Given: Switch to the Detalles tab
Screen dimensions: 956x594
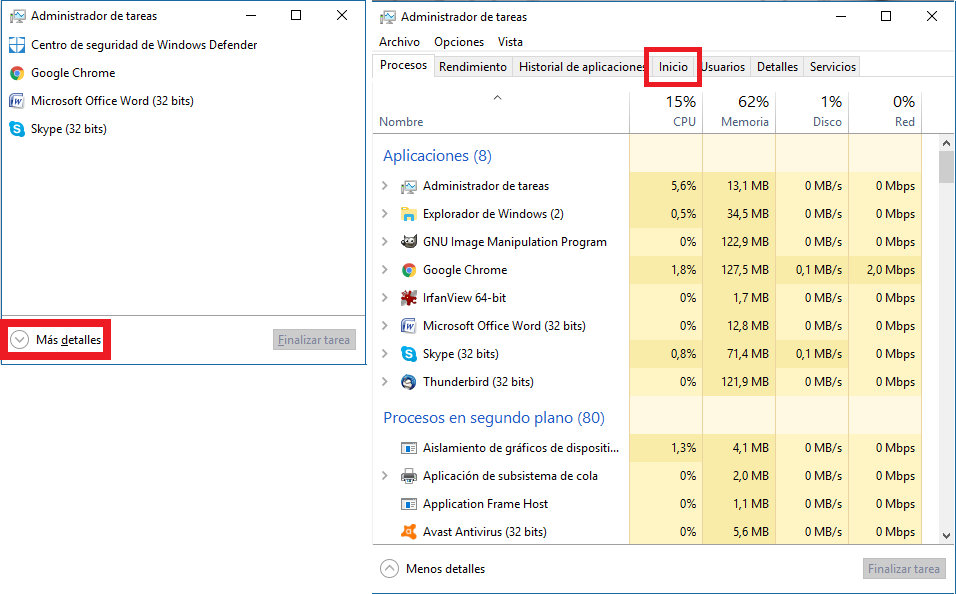Looking at the screenshot, I should tap(777, 66).
